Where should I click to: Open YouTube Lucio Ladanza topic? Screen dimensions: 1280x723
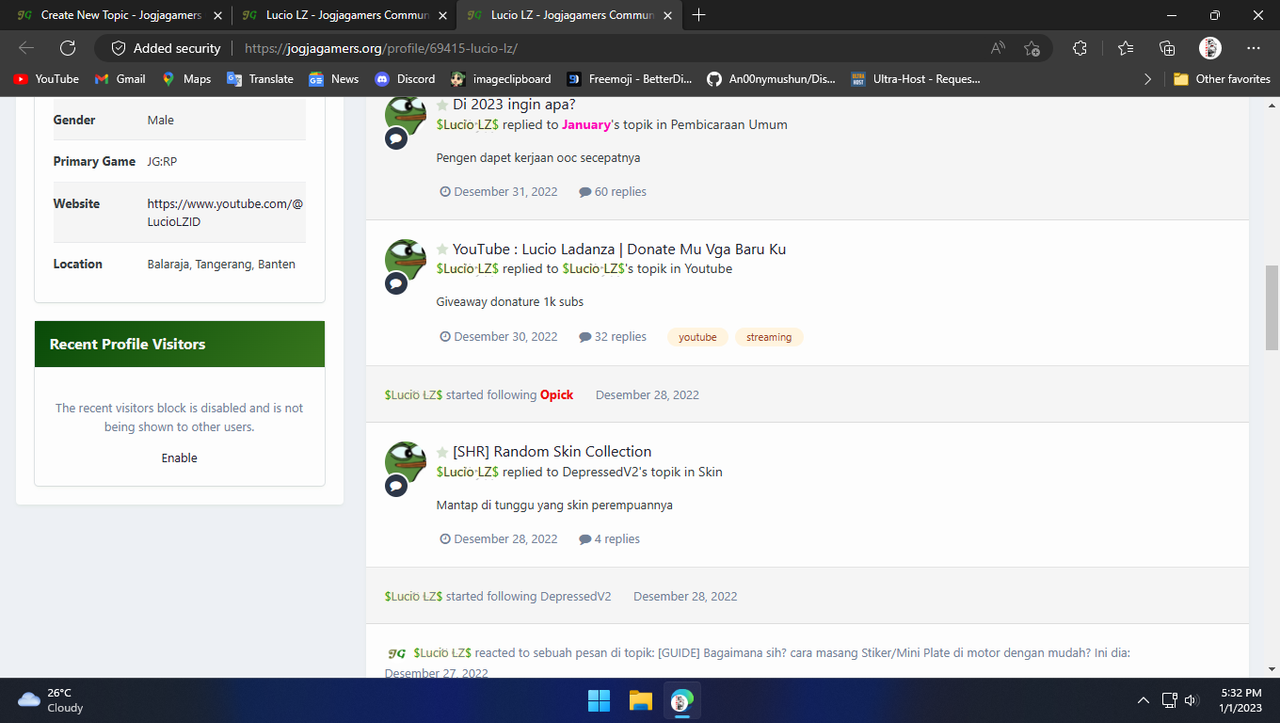[x=619, y=249]
